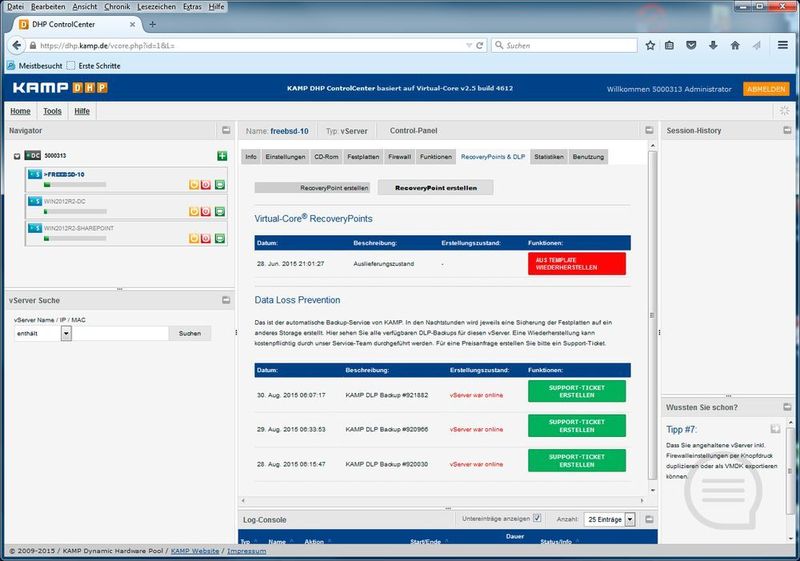
Task: Click Firefox bookmark star icon
Action: 650,45
